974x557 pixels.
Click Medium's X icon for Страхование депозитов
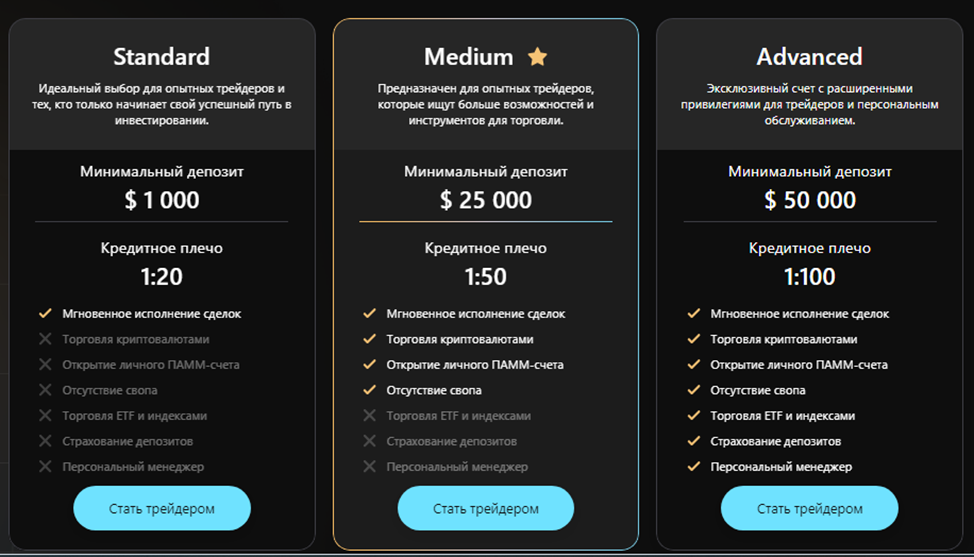click(x=369, y=441)
